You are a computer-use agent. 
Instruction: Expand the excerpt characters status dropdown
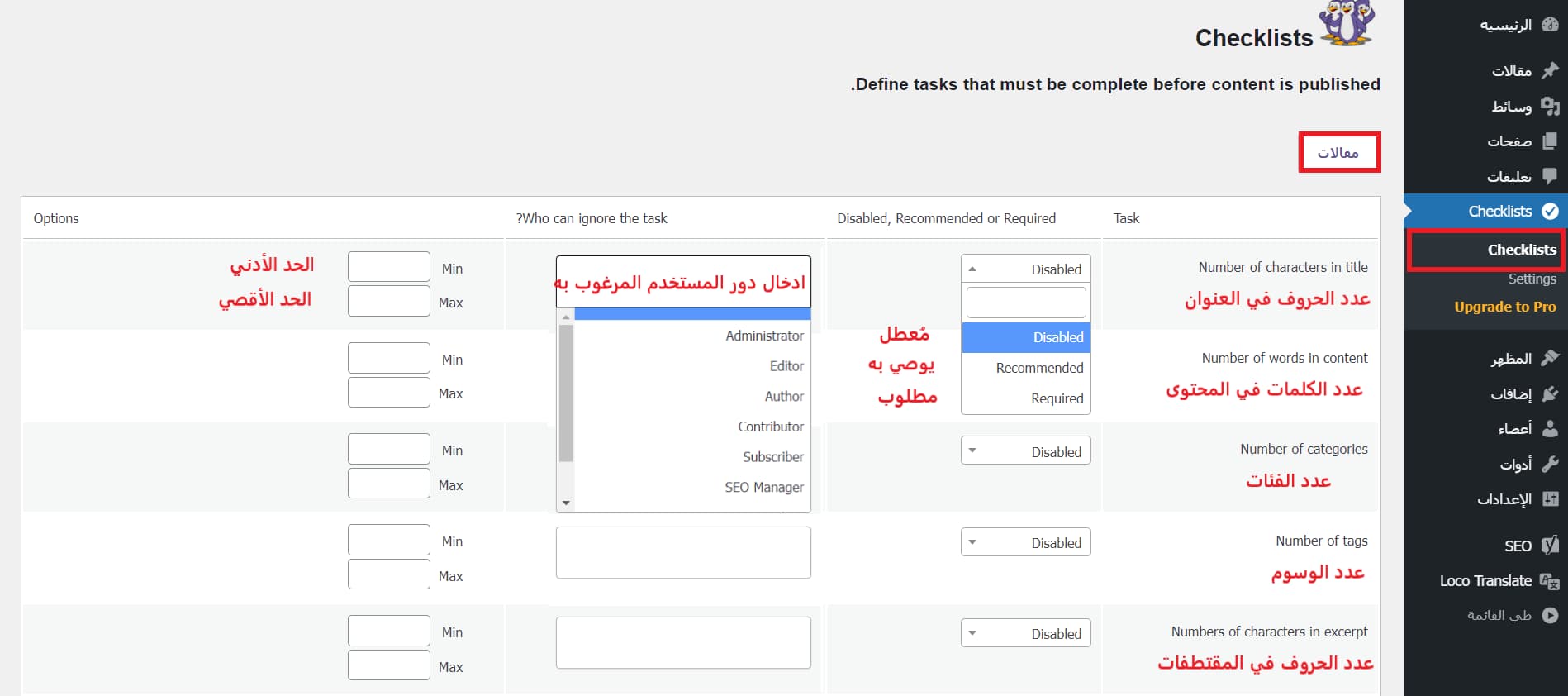[x=1025, y=633]
